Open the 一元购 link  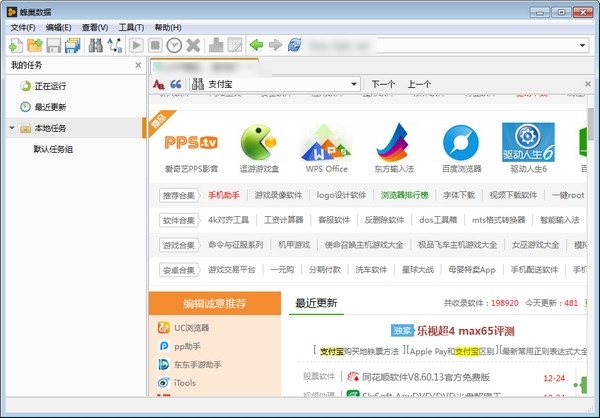[x=282, y=269]
